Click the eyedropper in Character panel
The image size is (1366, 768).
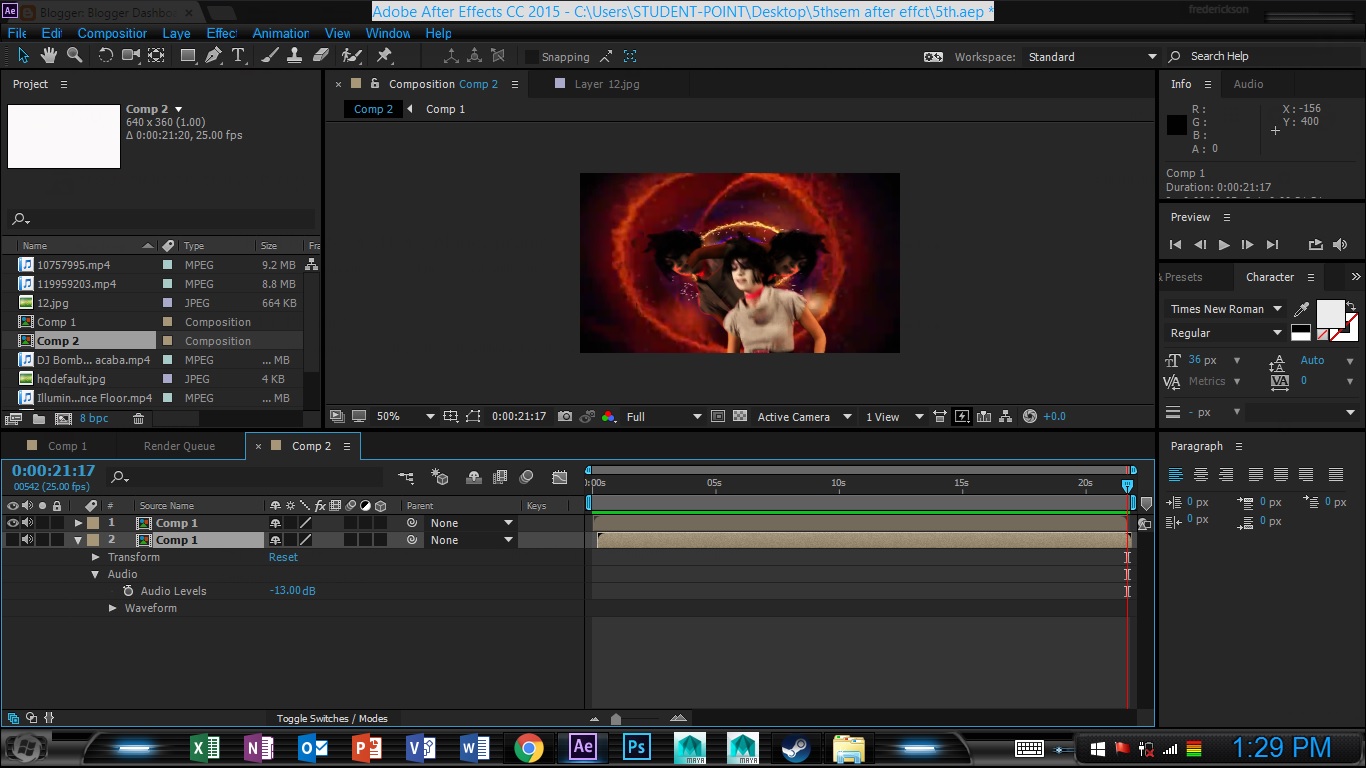(x=1301, y=309)
